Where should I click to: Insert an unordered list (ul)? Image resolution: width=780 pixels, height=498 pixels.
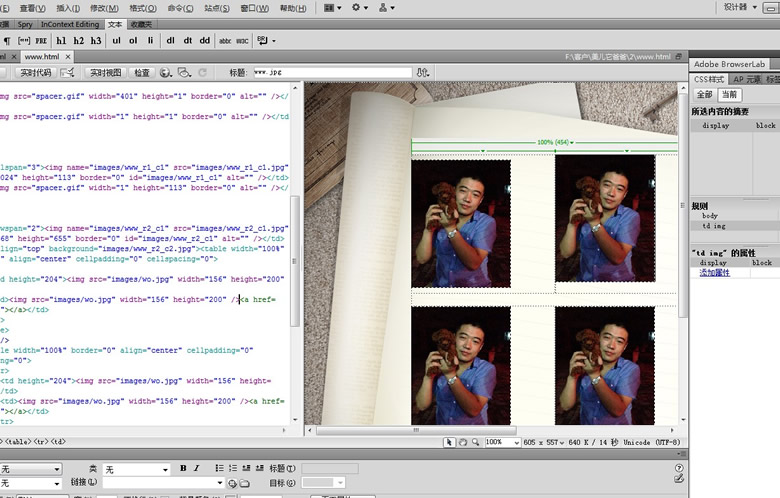click(x=117, y=41)
